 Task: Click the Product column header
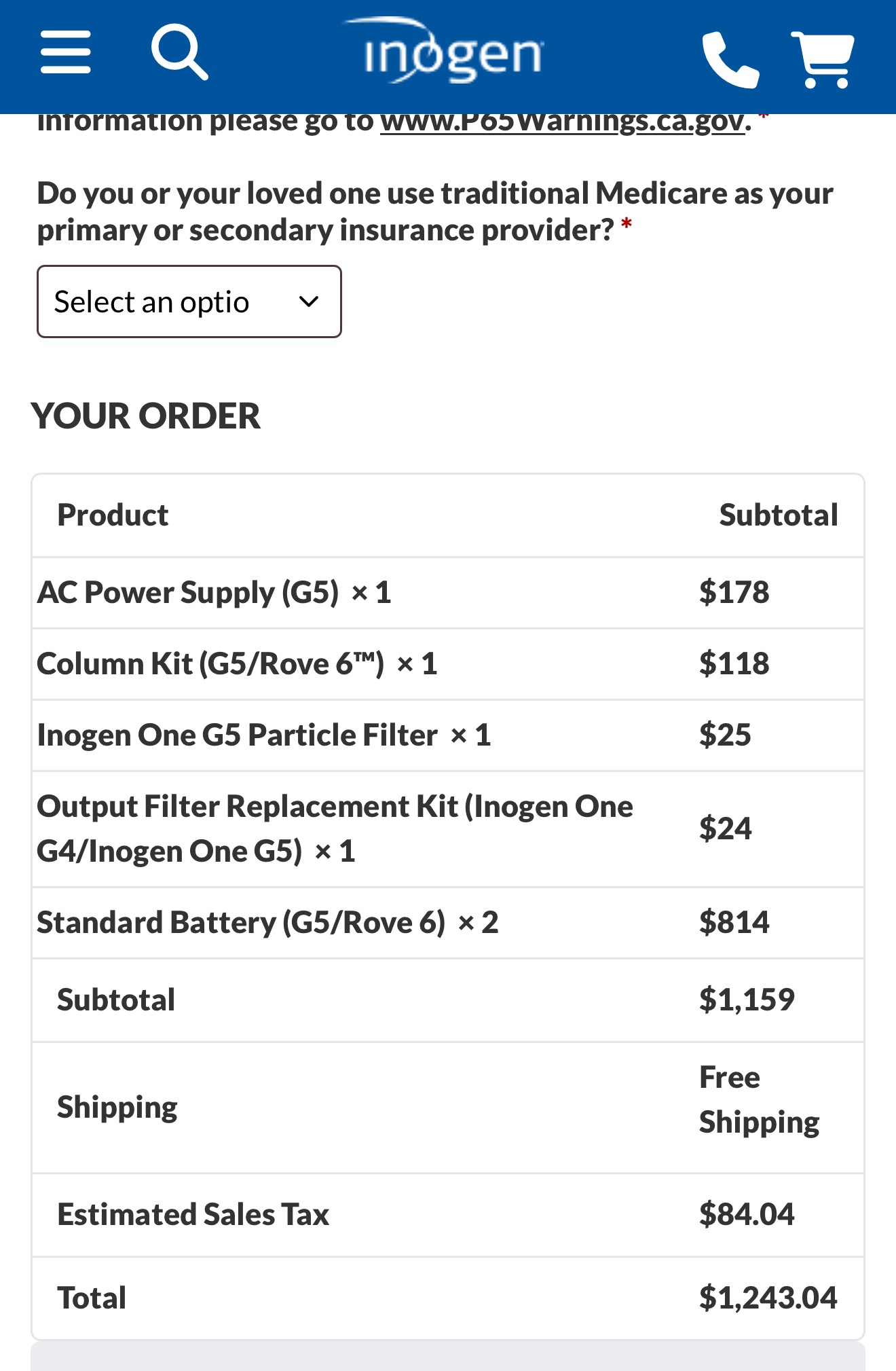113,515
